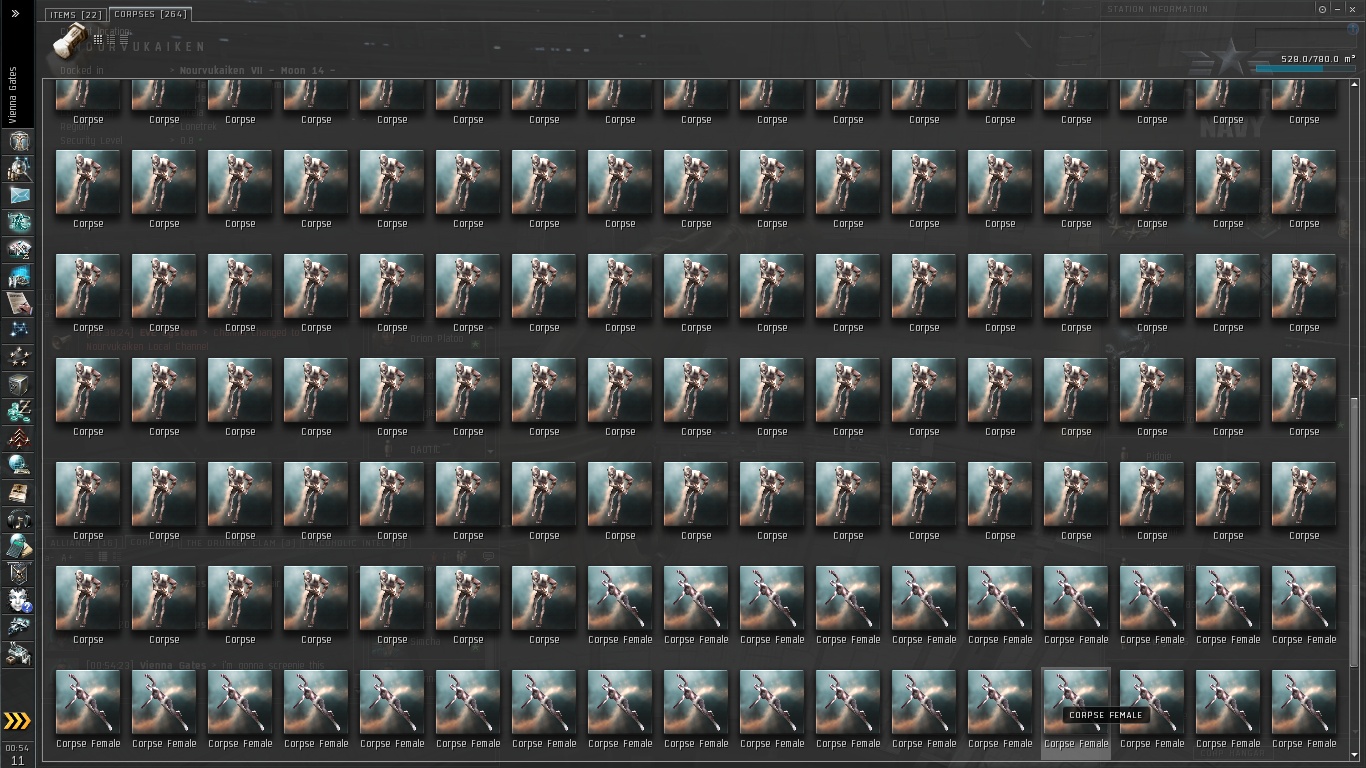The image size is (1366, 768).
Task: Open the paper scroll journal icon
Action: (x=19, y=303)
